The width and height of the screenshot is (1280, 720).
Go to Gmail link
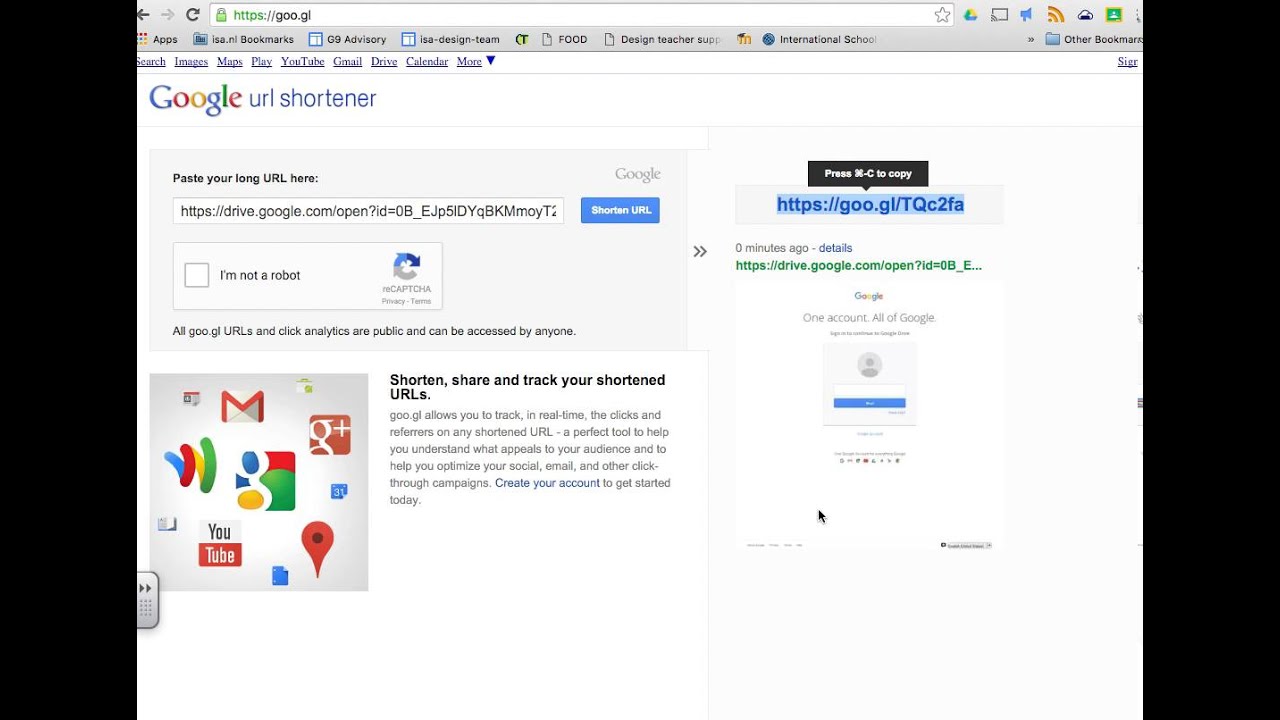click(348, 61)
